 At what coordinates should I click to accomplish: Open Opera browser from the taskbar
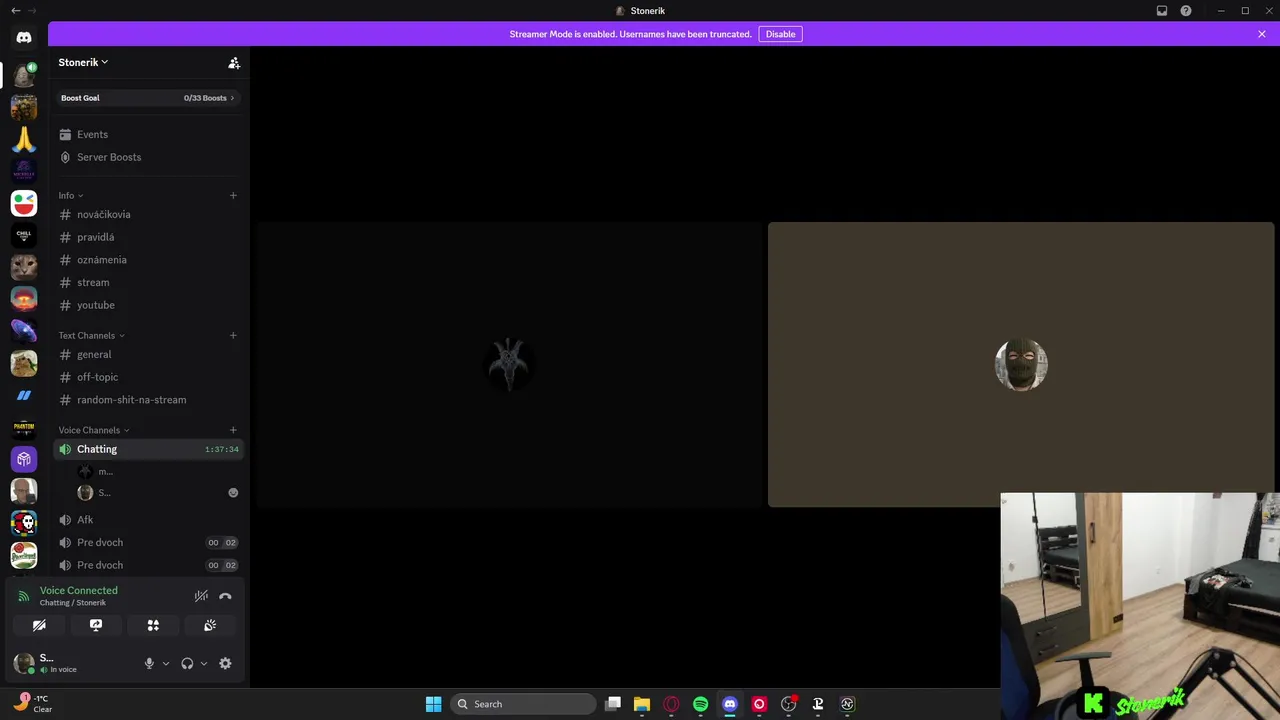pos(671,704)
